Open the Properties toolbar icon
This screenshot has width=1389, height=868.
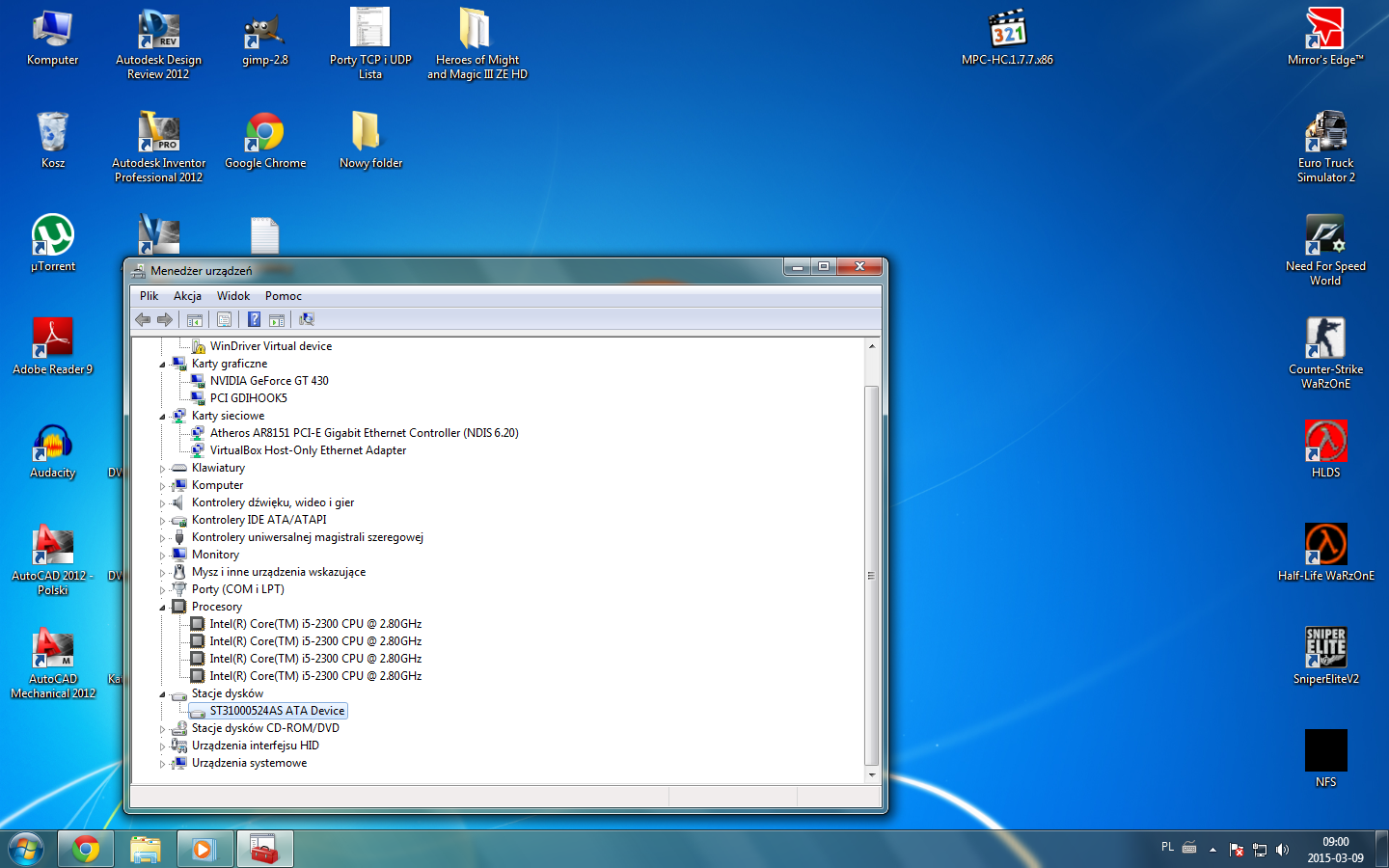(224, 319)
